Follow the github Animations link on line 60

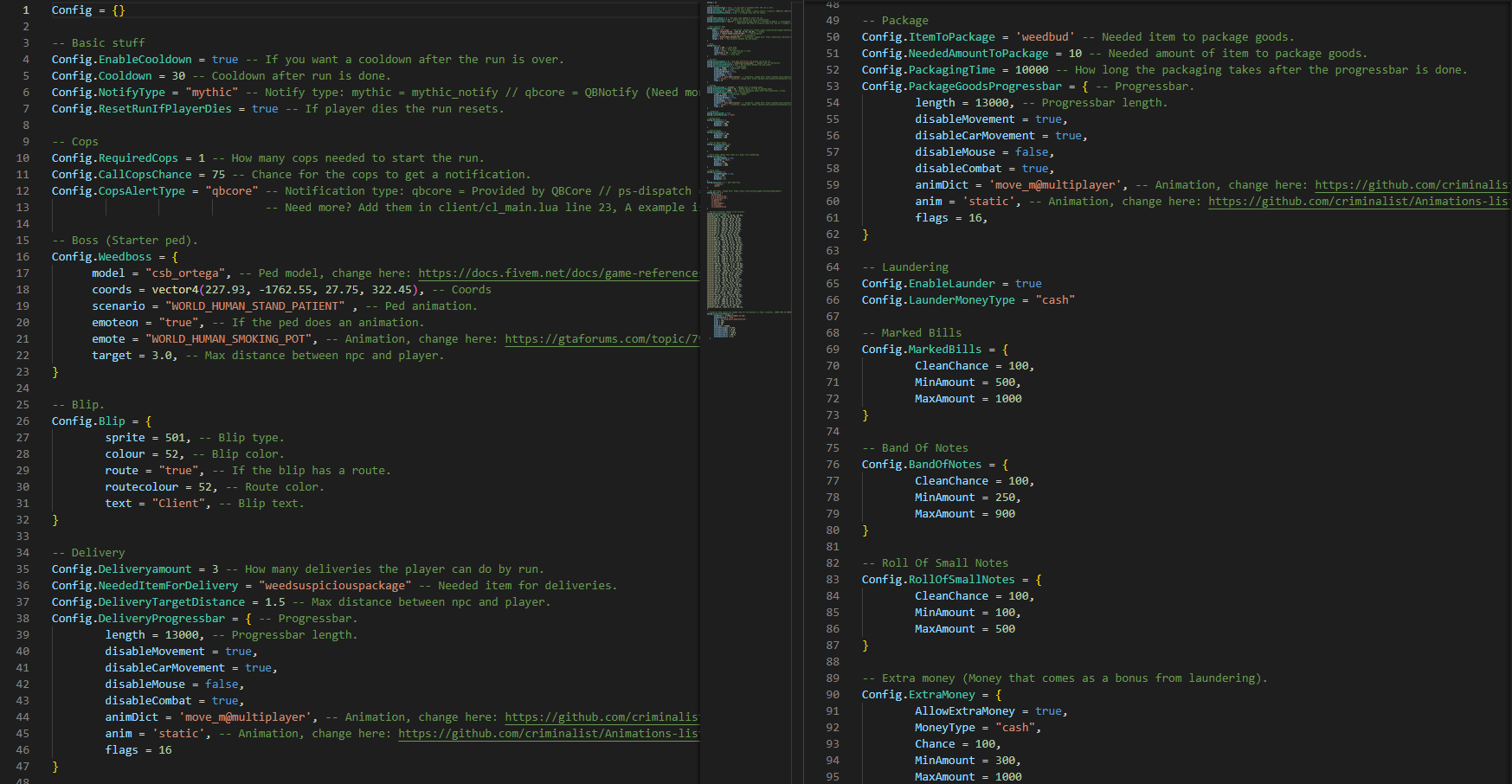pos(1357,202)
